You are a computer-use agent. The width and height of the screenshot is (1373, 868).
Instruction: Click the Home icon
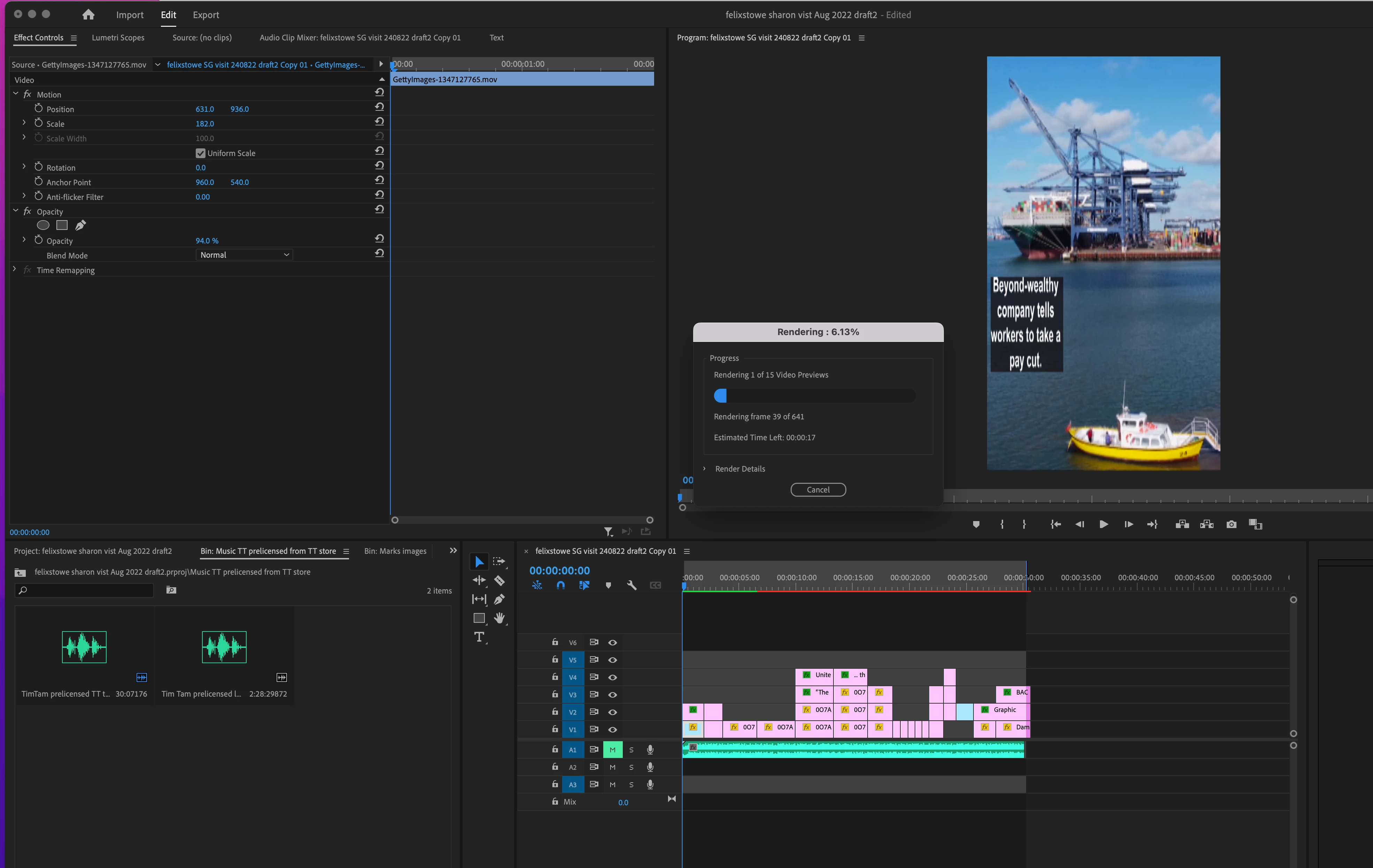(x=88, y=15)
